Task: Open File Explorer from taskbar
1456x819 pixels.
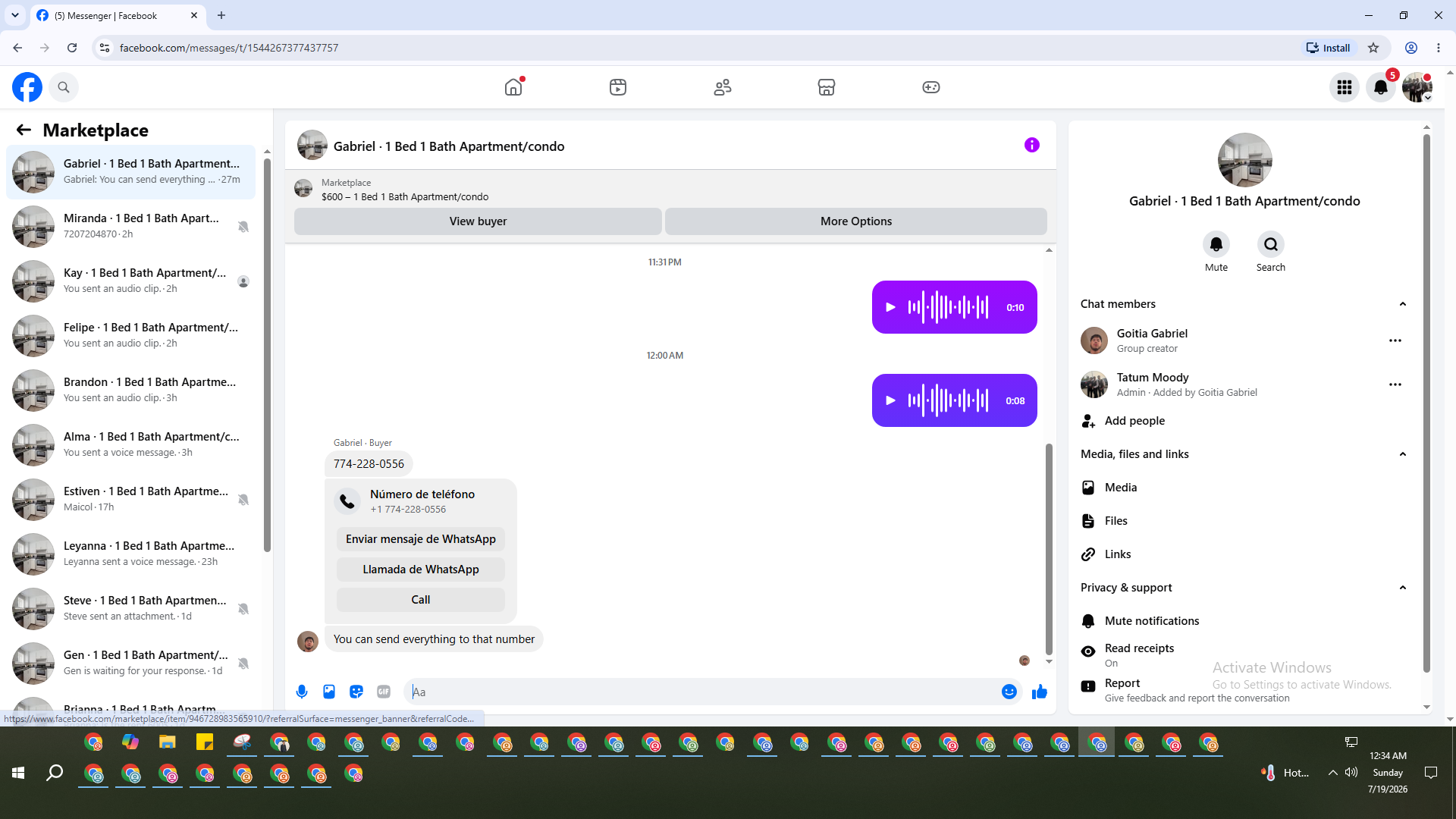Action: tap(168, 742)
